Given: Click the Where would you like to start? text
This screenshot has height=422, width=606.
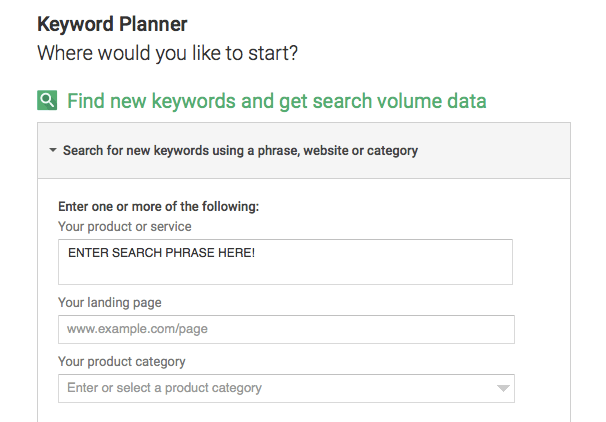Looking at the screenshot, I should pos(167,53).
